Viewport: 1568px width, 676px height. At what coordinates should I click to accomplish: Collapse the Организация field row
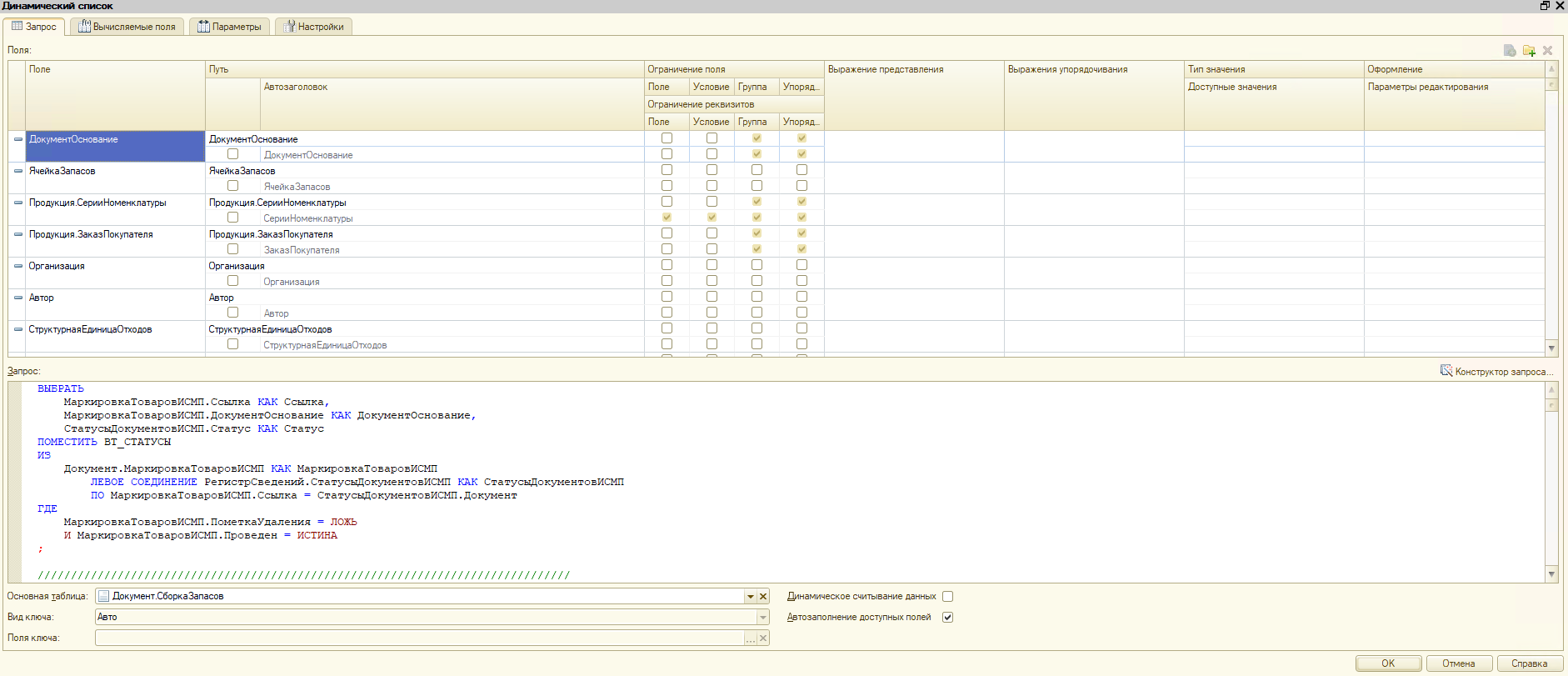18,266
